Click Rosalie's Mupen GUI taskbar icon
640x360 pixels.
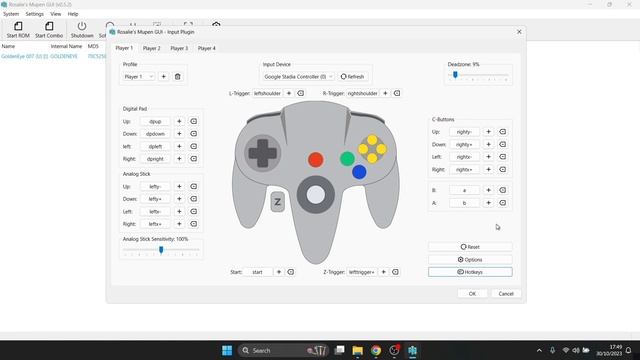click(412, 351)
